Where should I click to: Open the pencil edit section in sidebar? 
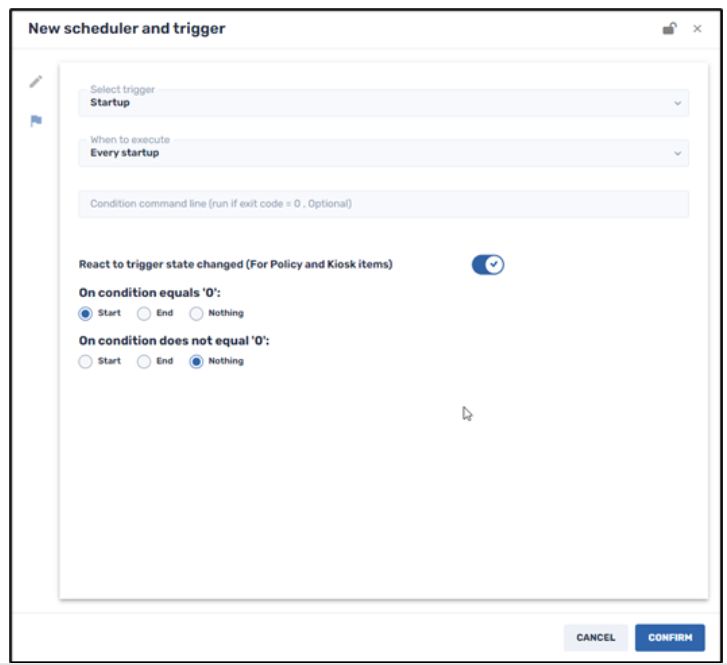(36, 82)
